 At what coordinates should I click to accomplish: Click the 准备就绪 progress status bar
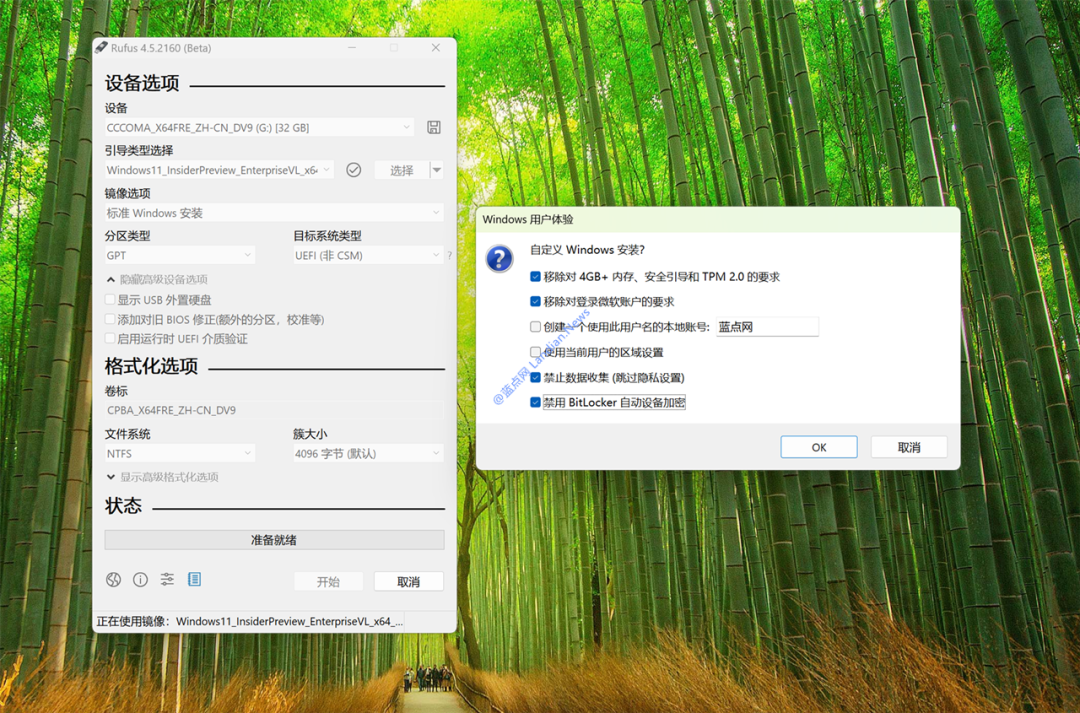coord(274,539)
